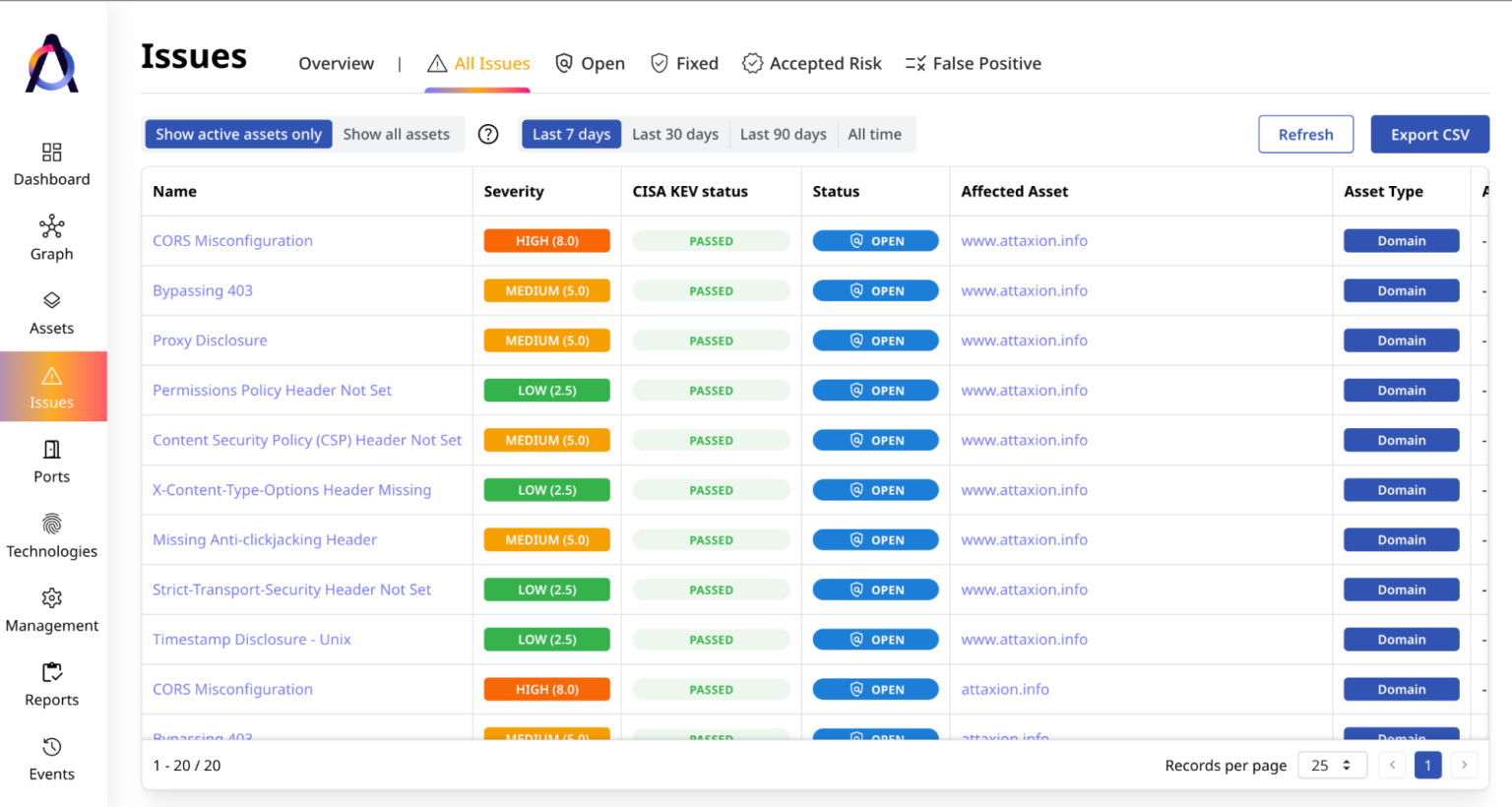This screenshot has width=1512, height=807.
Task: Click the Export CSV button
Action: (1429, 134)
